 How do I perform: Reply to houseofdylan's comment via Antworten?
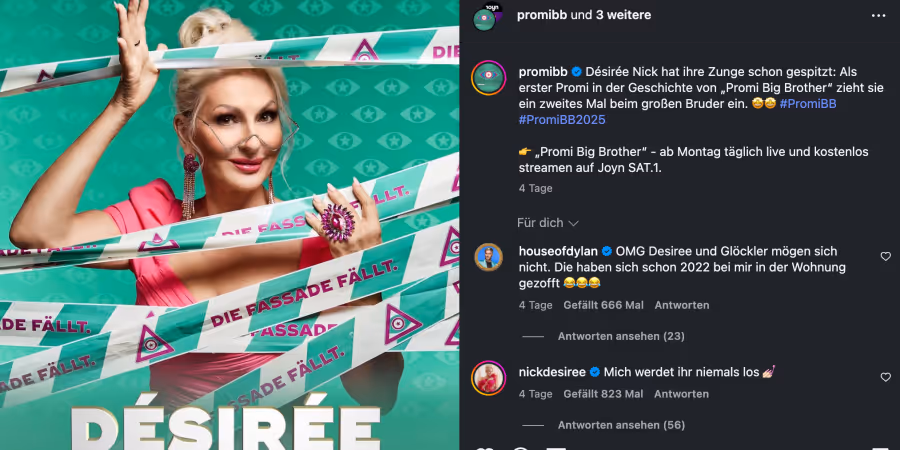pos(682,305)
